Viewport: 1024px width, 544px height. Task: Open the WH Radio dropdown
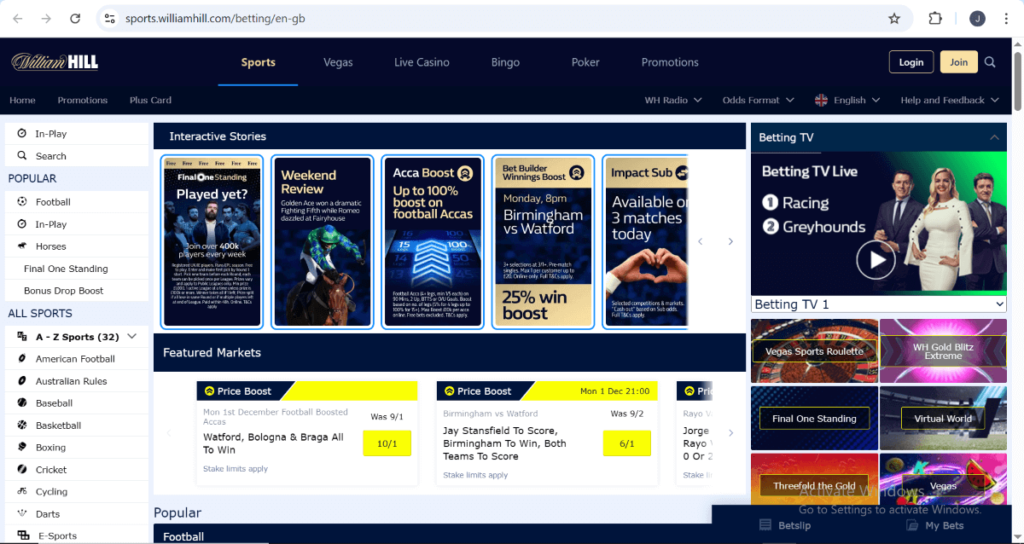(673, 100)
